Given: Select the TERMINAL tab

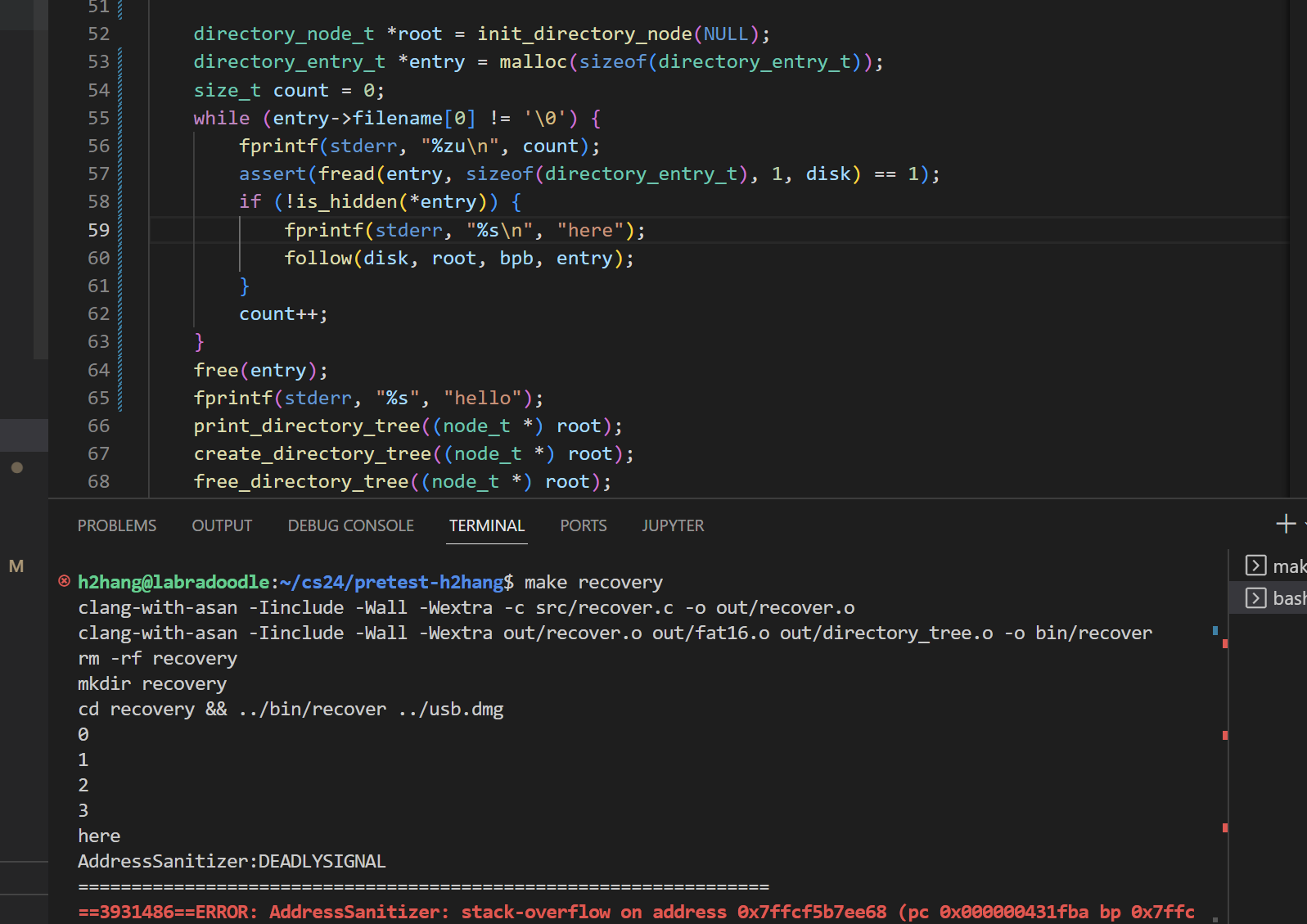Looking at the screenshot, I should click(487, 525).
